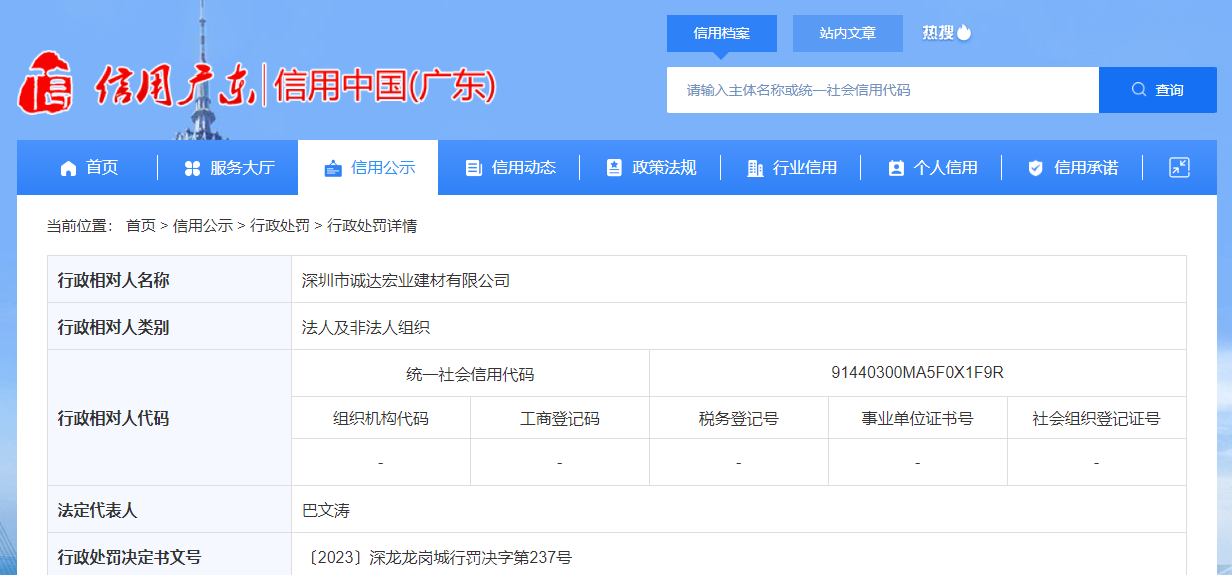Select the 信用档案 search tab
This screenshot has width=1232, height=575.
722,33
